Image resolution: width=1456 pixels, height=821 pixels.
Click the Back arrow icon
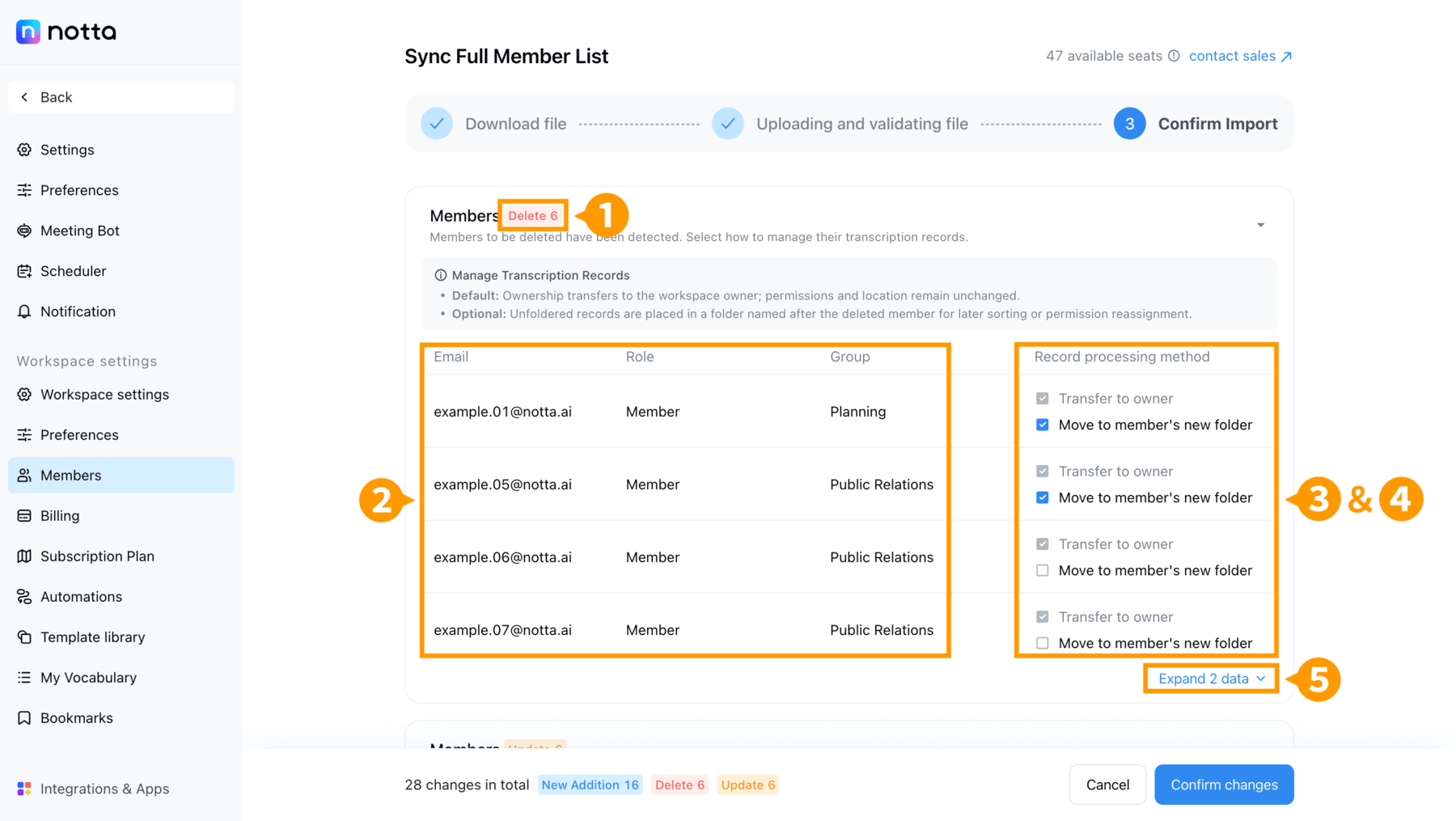click(x=24, y=97)
